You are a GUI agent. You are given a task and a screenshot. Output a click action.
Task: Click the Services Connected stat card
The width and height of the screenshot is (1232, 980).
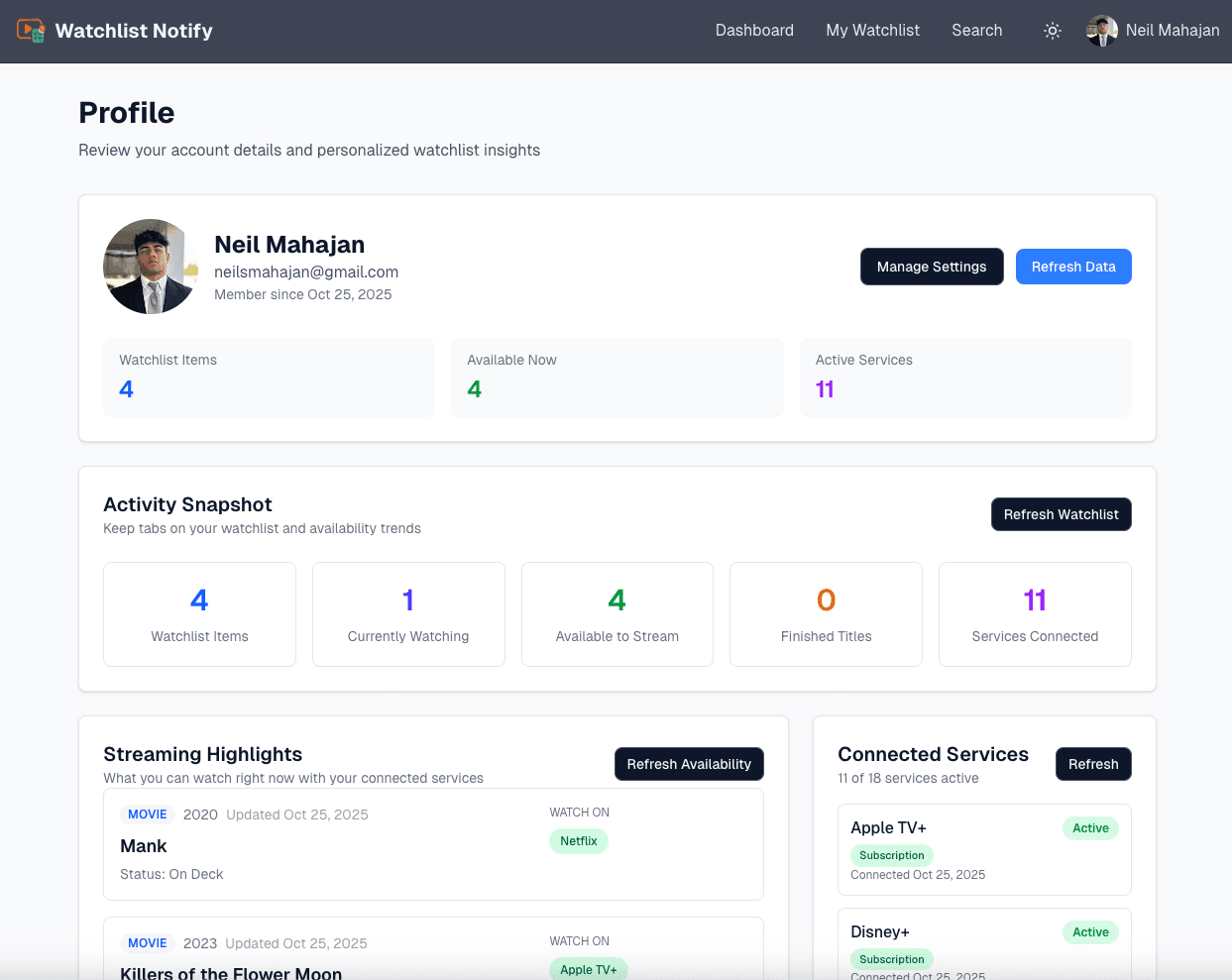point(1034,614)
